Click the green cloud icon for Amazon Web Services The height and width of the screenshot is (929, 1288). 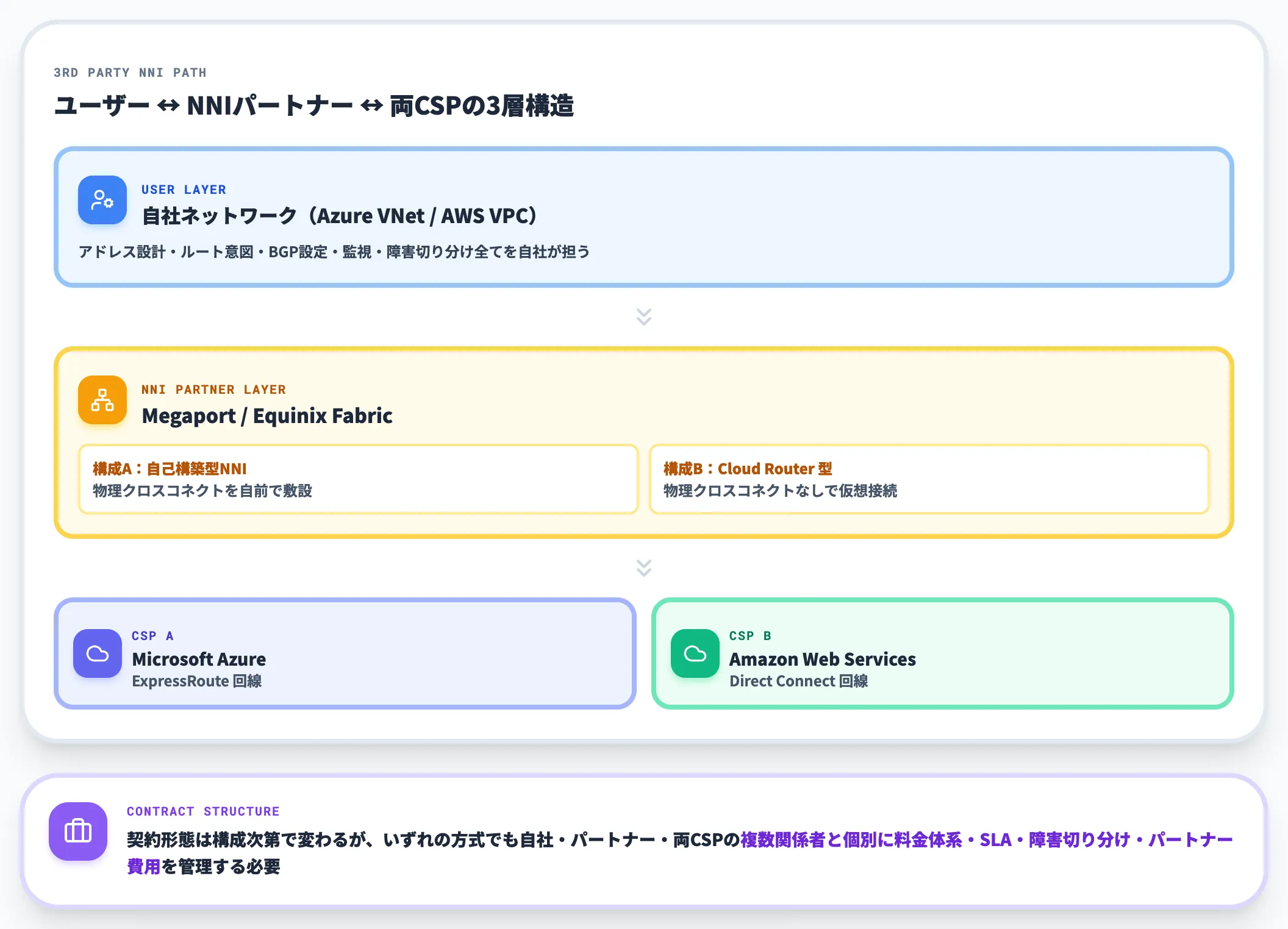pos(695,653)
